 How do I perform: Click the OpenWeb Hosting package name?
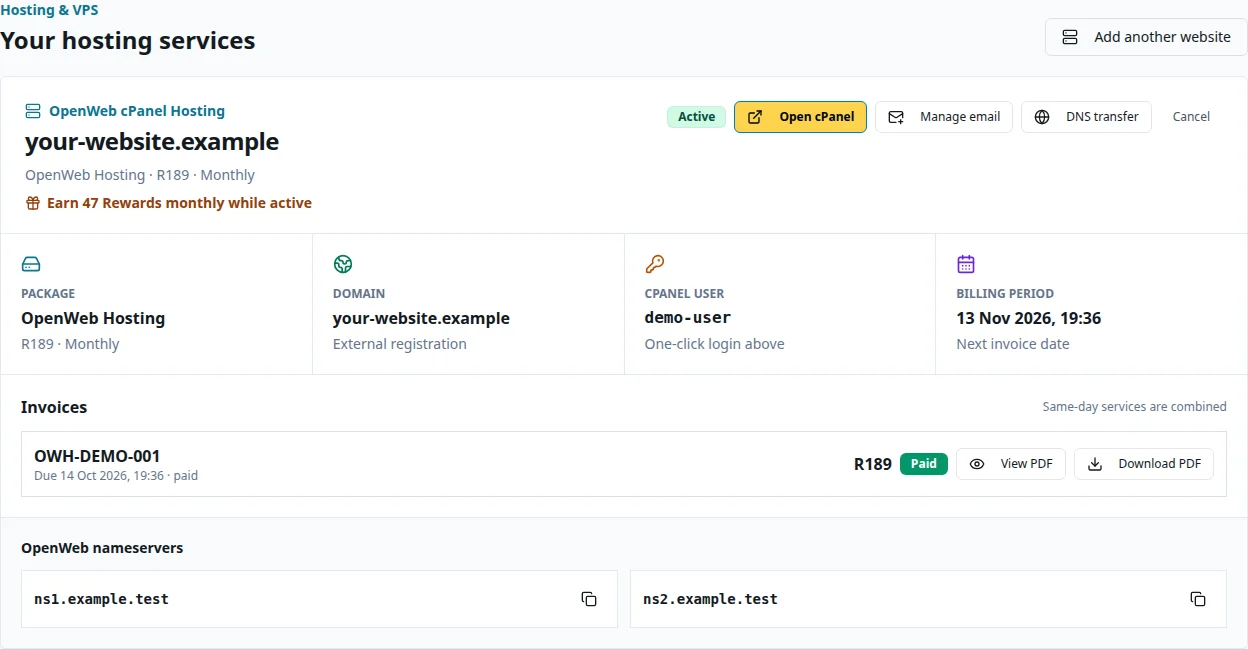tap(93, 318)
